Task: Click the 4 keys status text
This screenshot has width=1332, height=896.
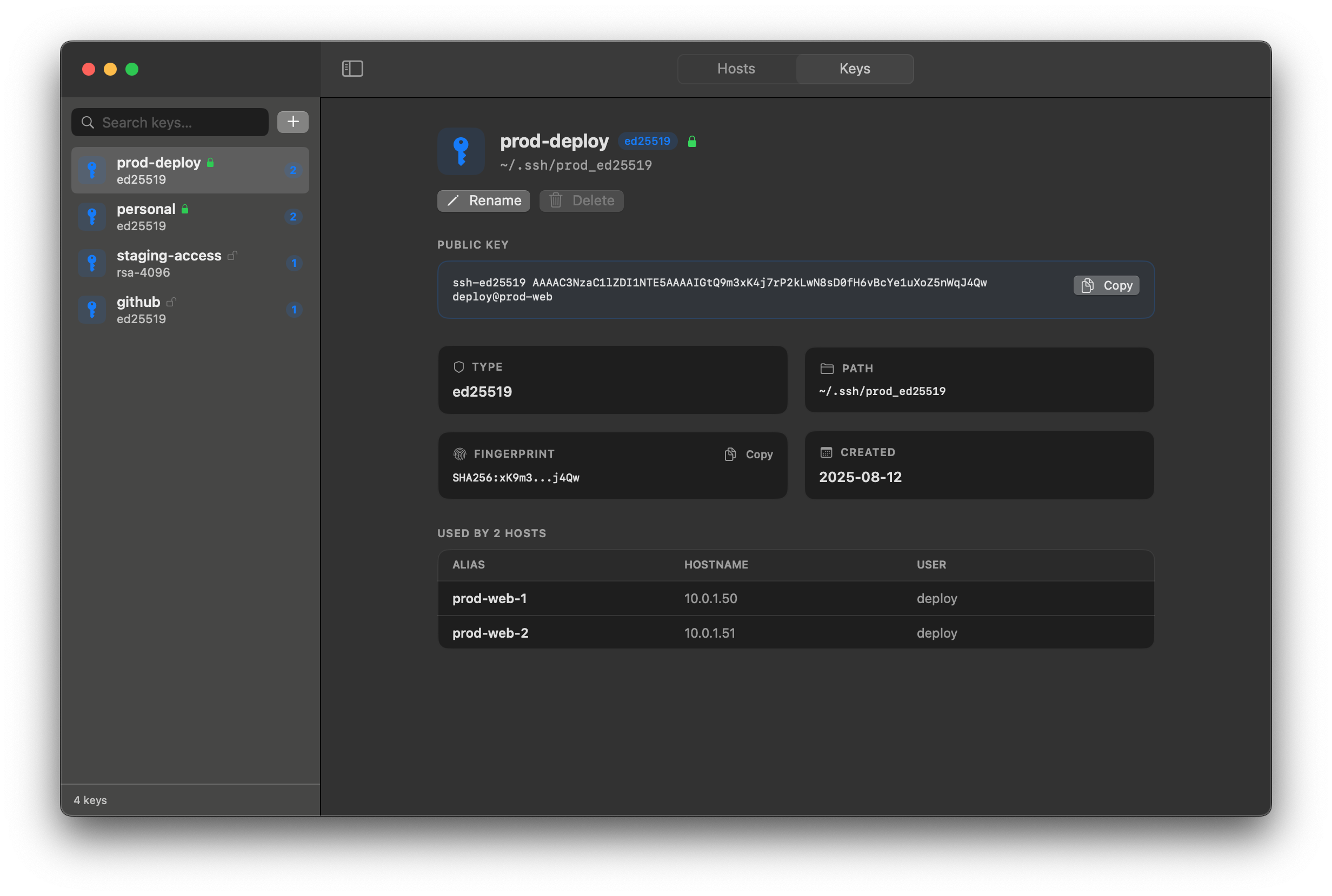Action: coord(90,800)
